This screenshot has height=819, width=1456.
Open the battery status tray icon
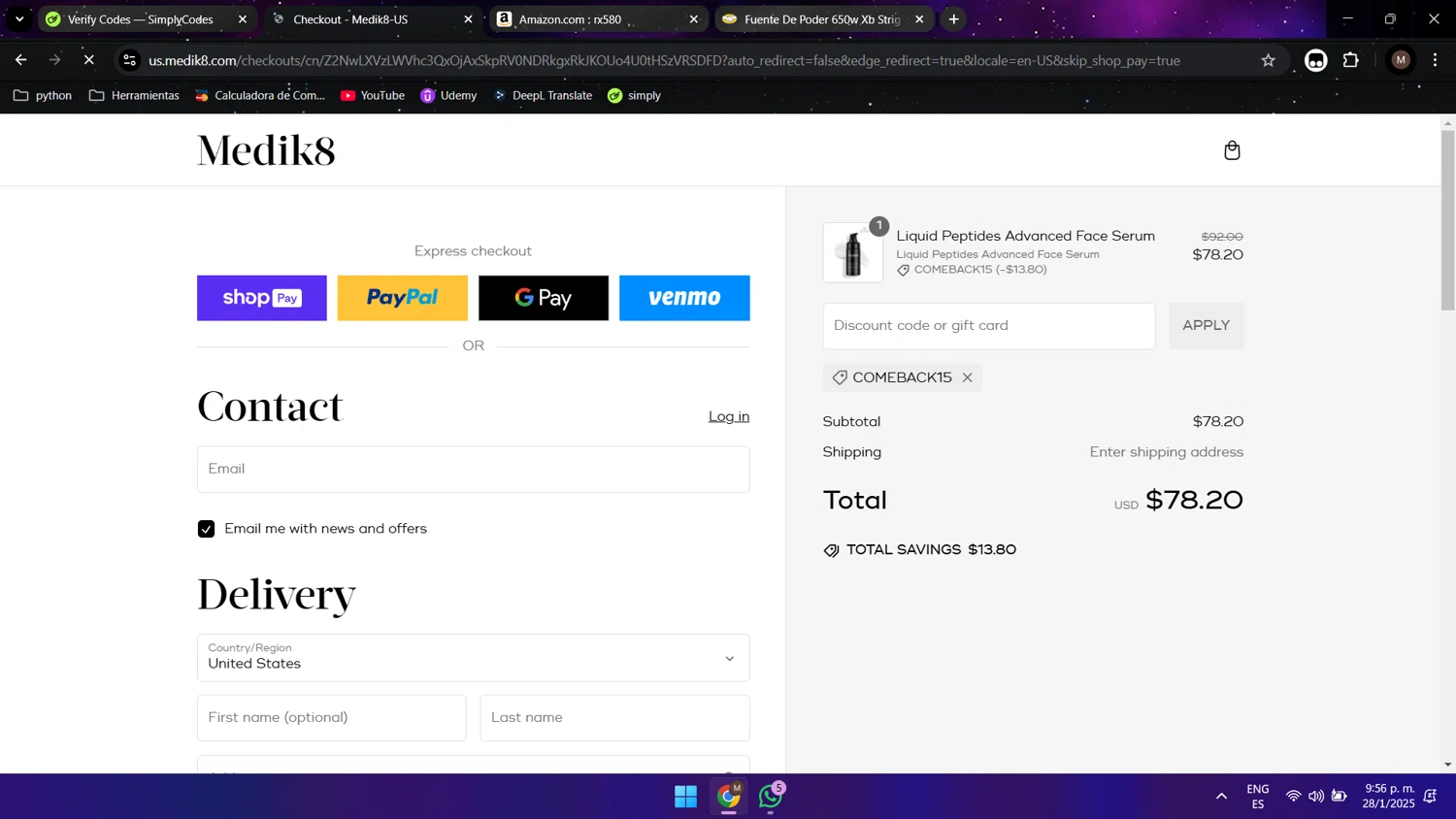(x=1339, y=797)
